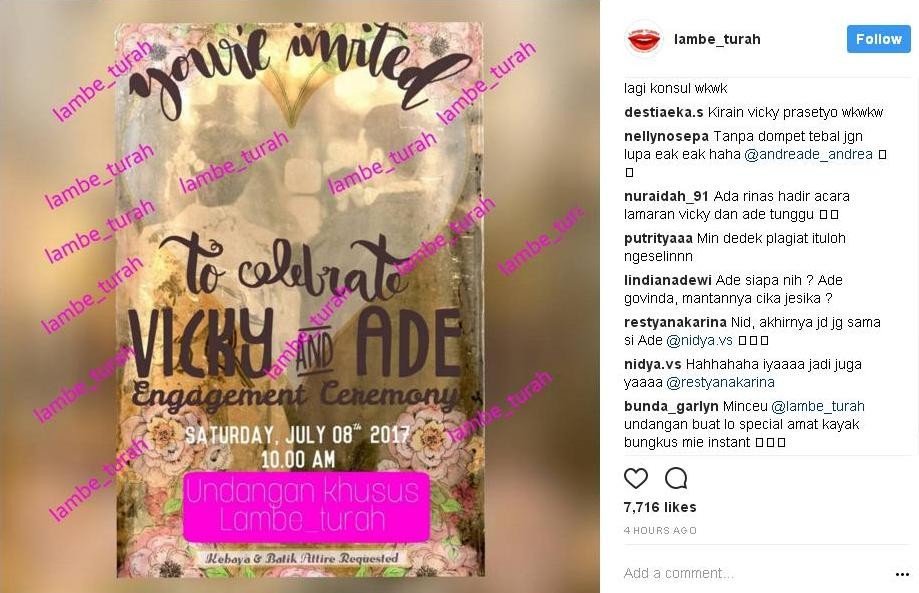Follow the lambe_turah account
This screenshot has width=919, height=593.
pyautogui.click(x=878, y=39)
